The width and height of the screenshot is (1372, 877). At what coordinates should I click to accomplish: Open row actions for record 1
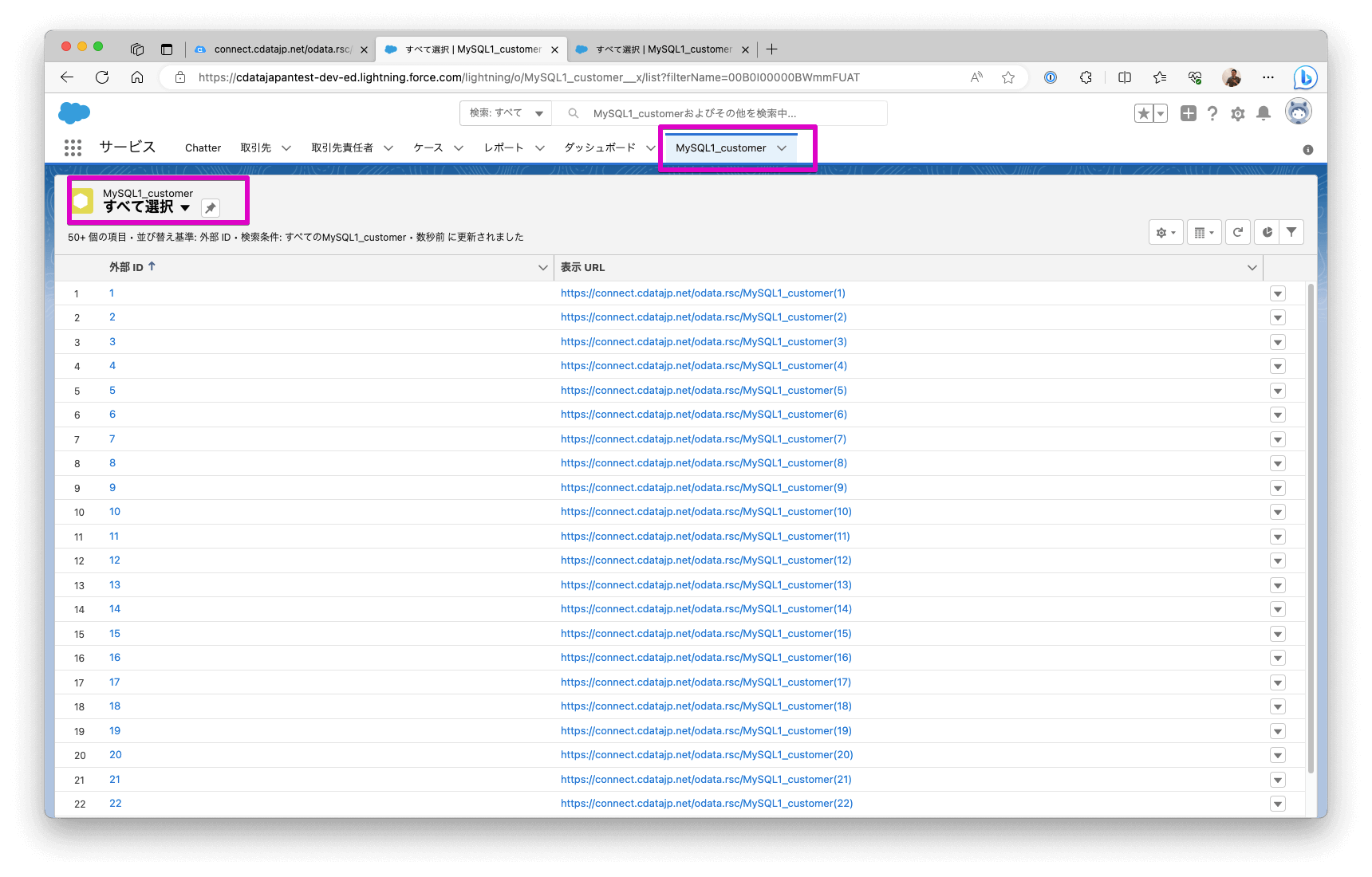pyautogui.click(x=1278, y=293)
